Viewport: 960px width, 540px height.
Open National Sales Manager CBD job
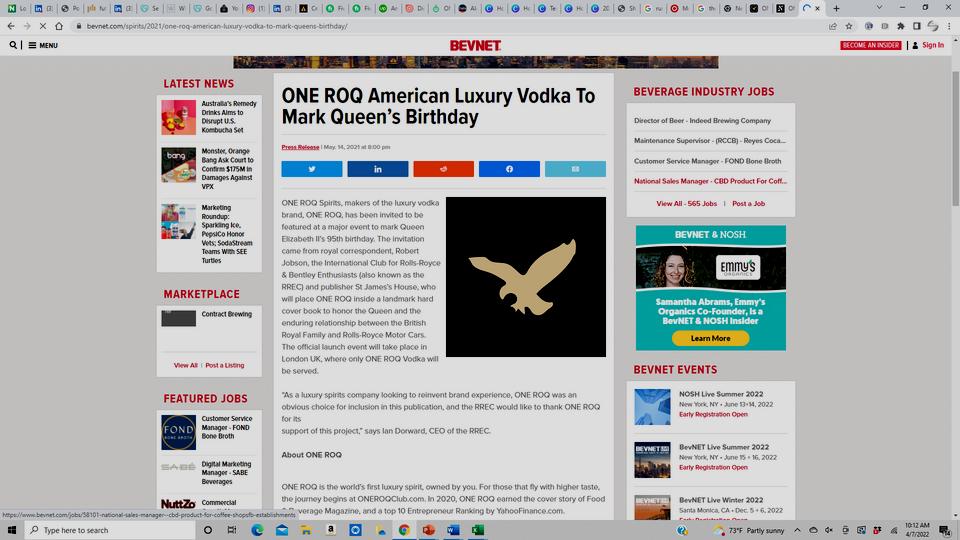[710, 181]
